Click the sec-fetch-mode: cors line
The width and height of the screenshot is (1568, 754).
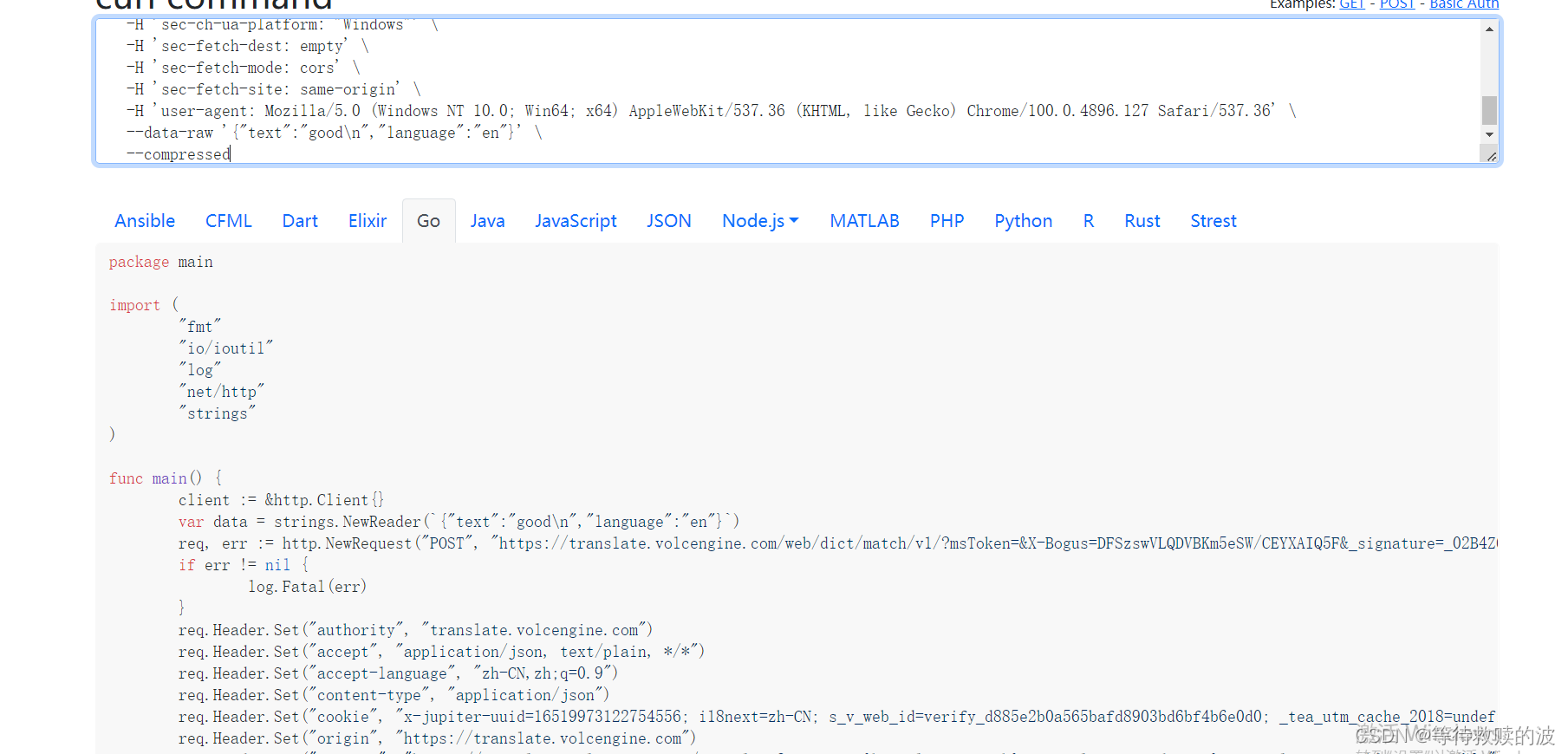pyautogui.click(x=244, y=68)
